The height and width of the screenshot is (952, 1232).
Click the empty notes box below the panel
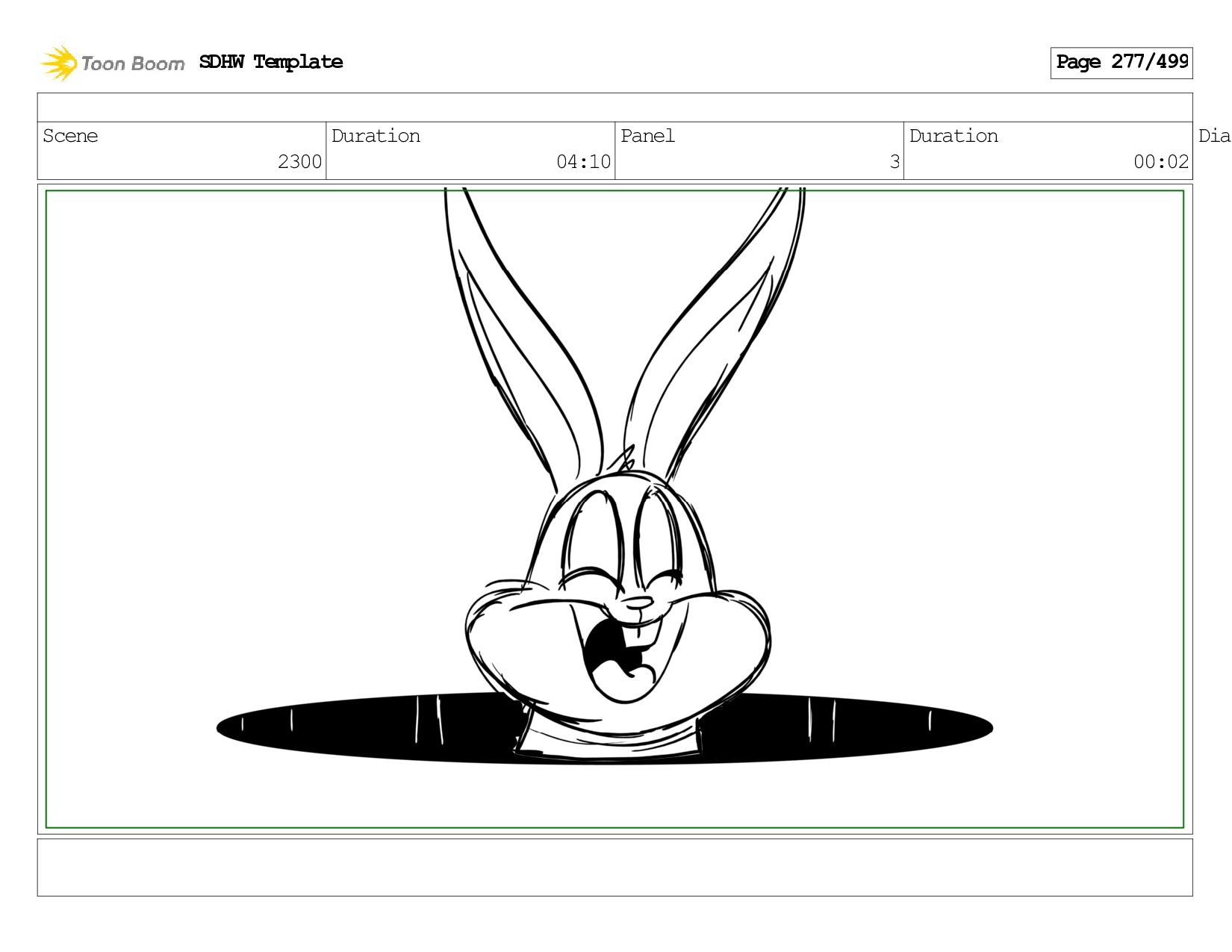pos(615,867)
